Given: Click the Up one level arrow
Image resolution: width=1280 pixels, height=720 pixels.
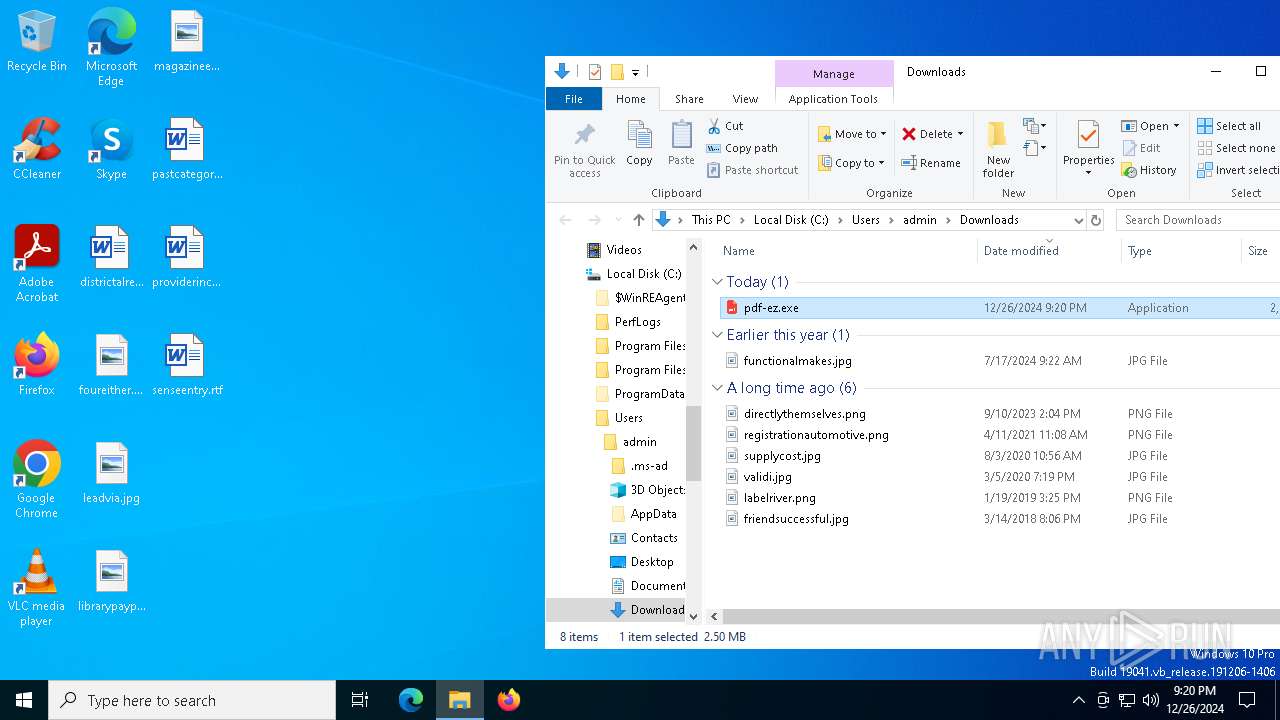Looking at the screenshot, I should pos(639,220).
